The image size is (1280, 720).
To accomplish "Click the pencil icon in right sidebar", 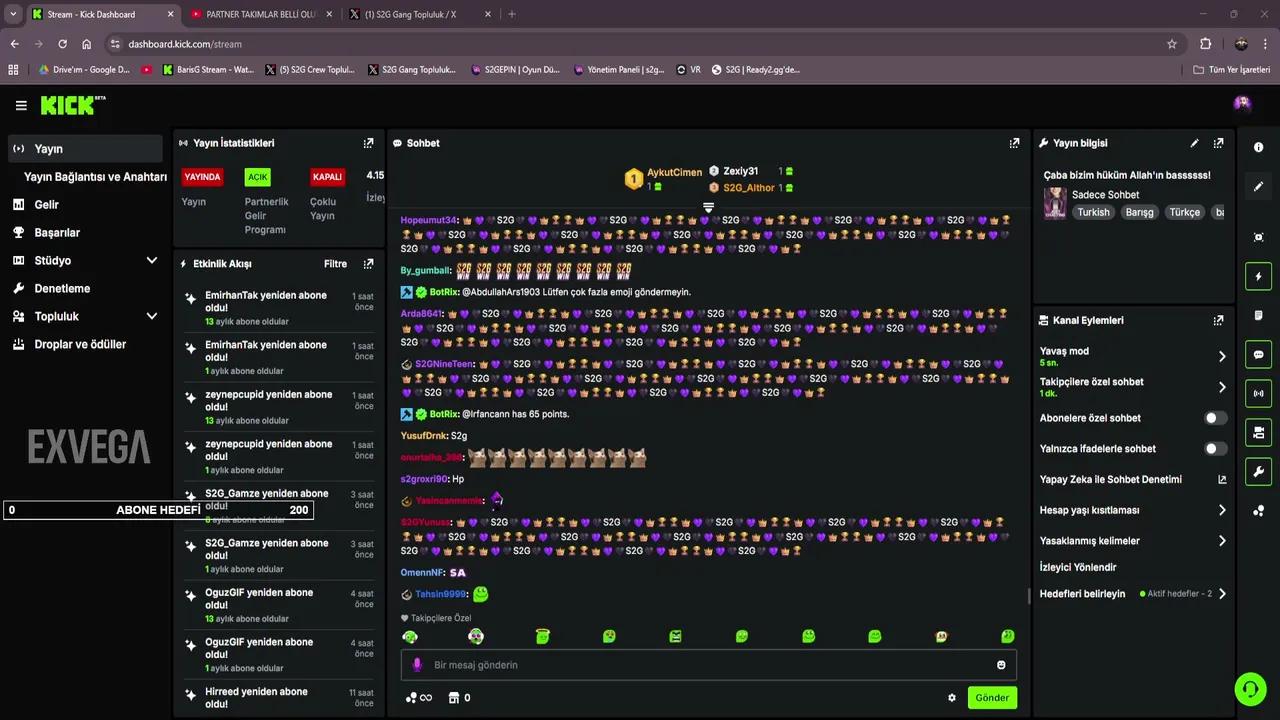I will pos(1258,186).
